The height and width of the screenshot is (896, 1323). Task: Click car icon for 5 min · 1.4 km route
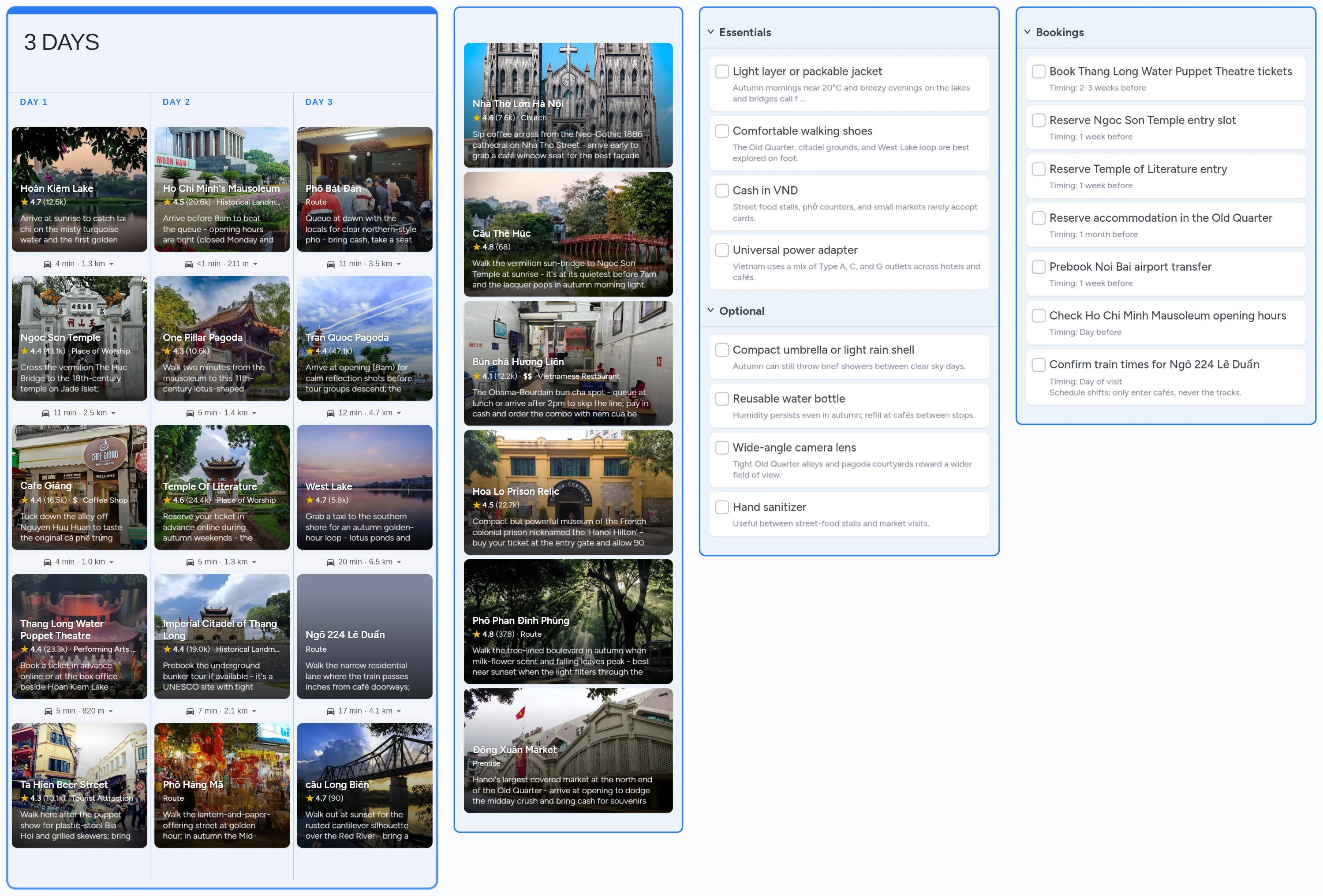(x=190, y=413)
